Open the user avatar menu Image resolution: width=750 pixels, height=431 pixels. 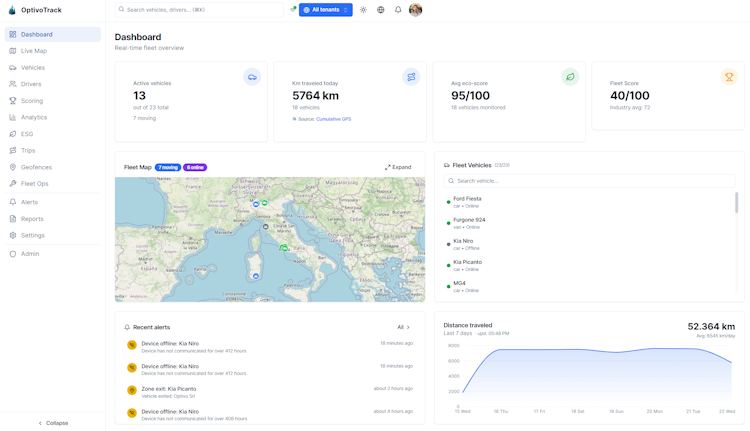tap(416, 10)
